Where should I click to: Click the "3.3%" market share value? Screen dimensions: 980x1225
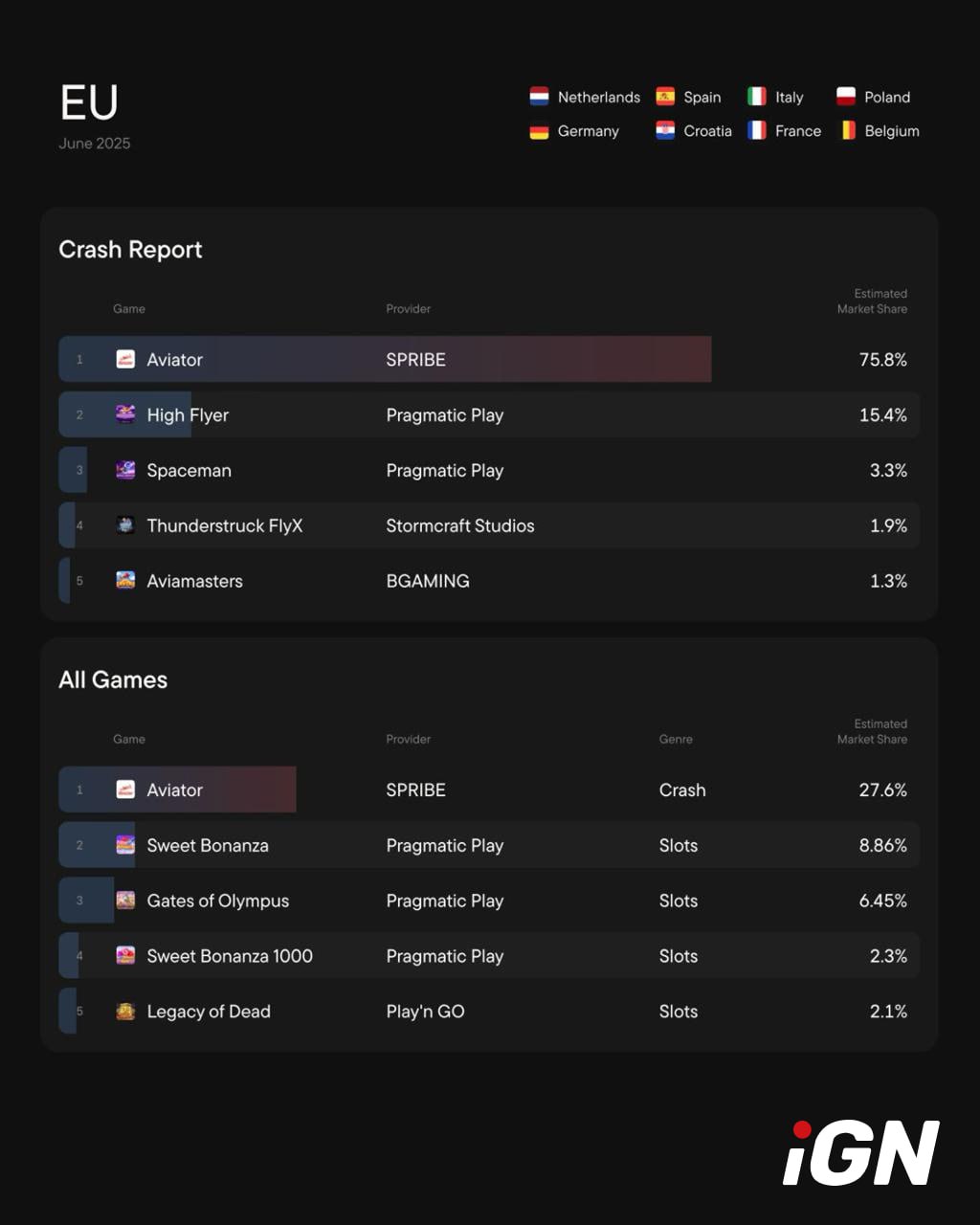[888, 471]
